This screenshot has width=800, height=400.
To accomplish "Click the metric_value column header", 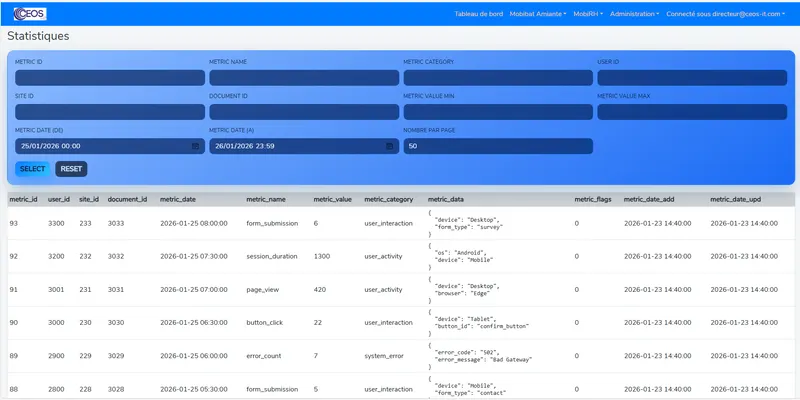I will point(332,199).
